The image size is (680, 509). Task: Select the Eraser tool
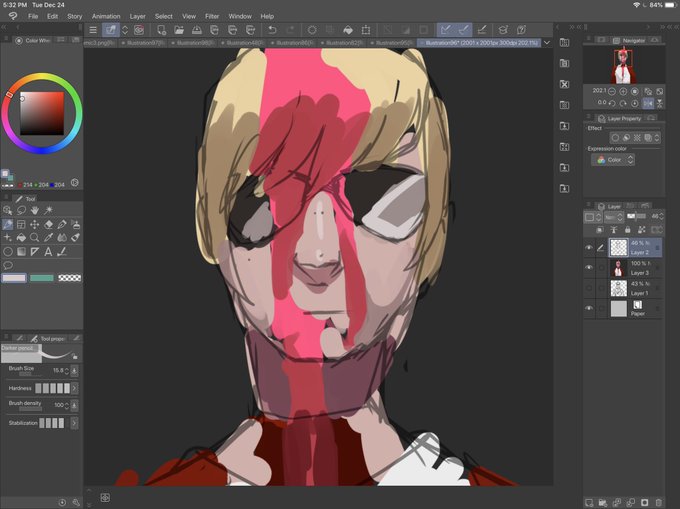click(49, 224)
